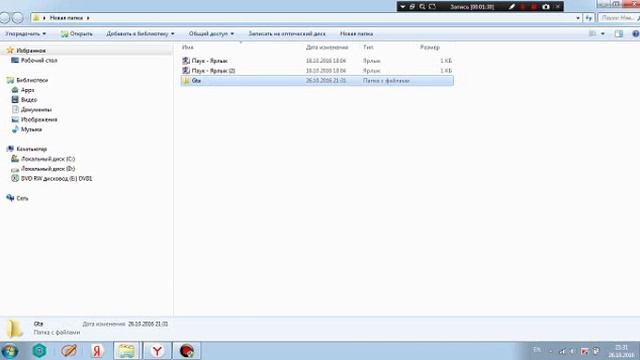Click the taskbar clock showing time
Image resolution: width=640 pixels, height=360 pixels.
tap(621, 351)
